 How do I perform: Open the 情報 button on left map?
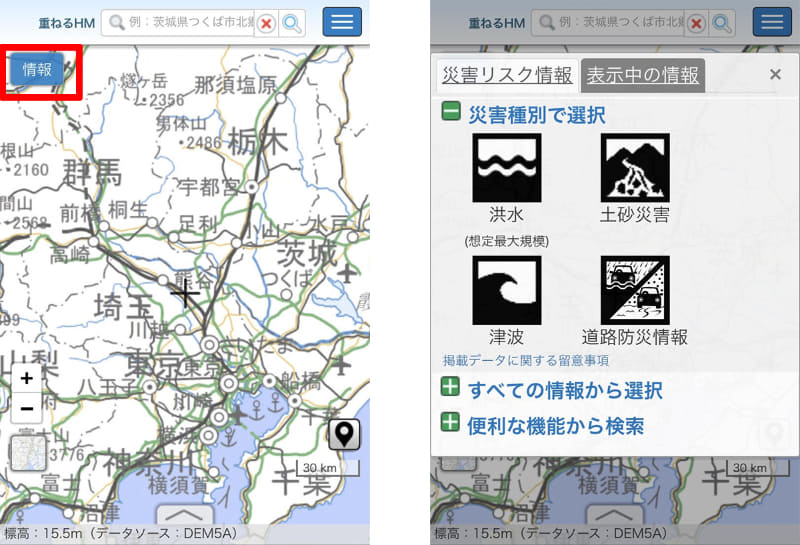(37, 69)
